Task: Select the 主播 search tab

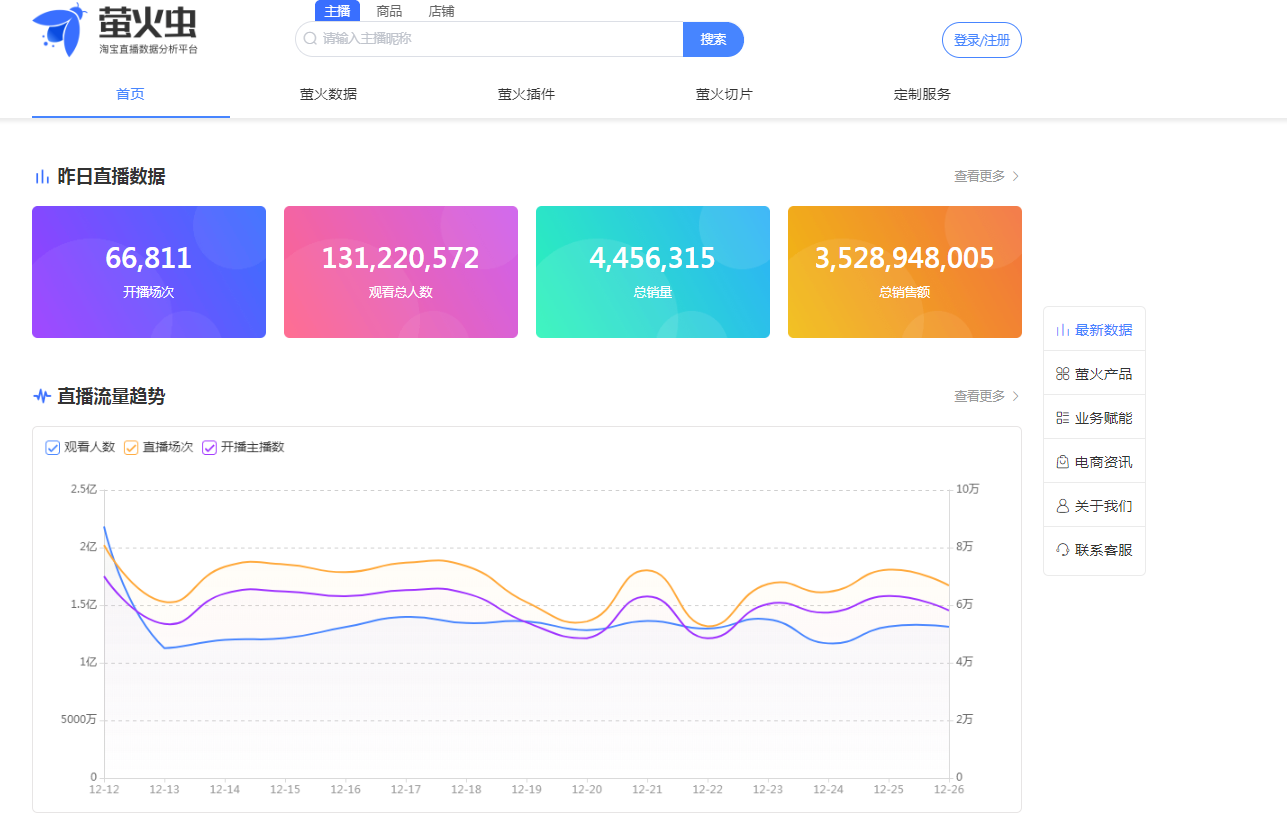Action: pyautogui.click(x=337, y=11)
